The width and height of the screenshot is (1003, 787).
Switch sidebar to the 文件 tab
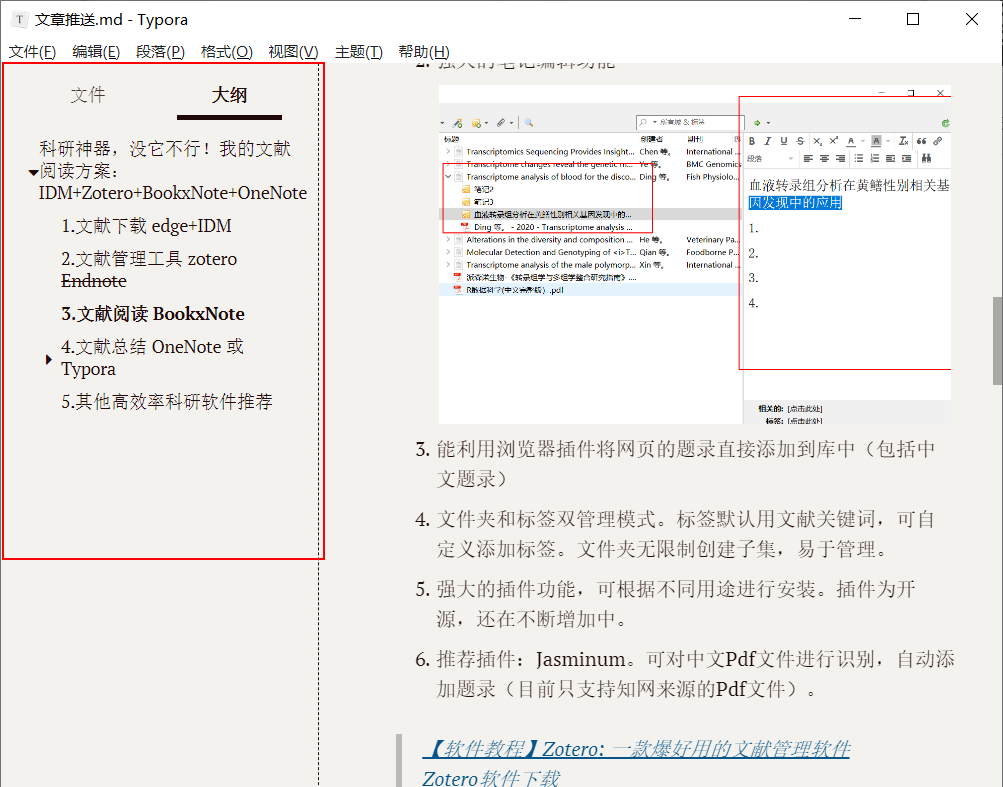(88, 95)
